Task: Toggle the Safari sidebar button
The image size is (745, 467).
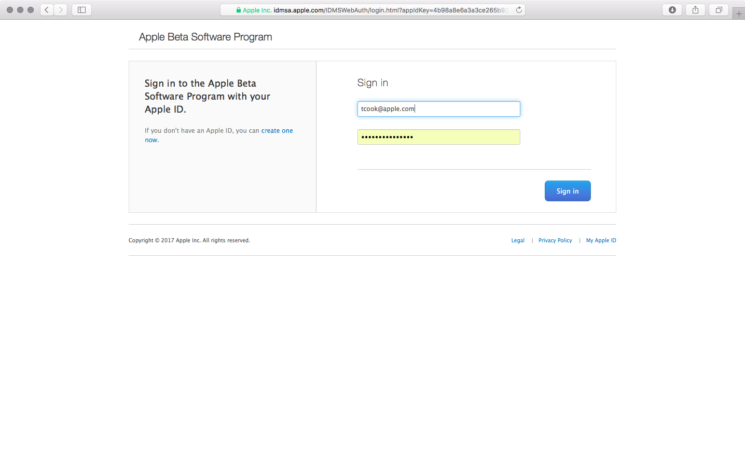Action: tap(82, 10)
